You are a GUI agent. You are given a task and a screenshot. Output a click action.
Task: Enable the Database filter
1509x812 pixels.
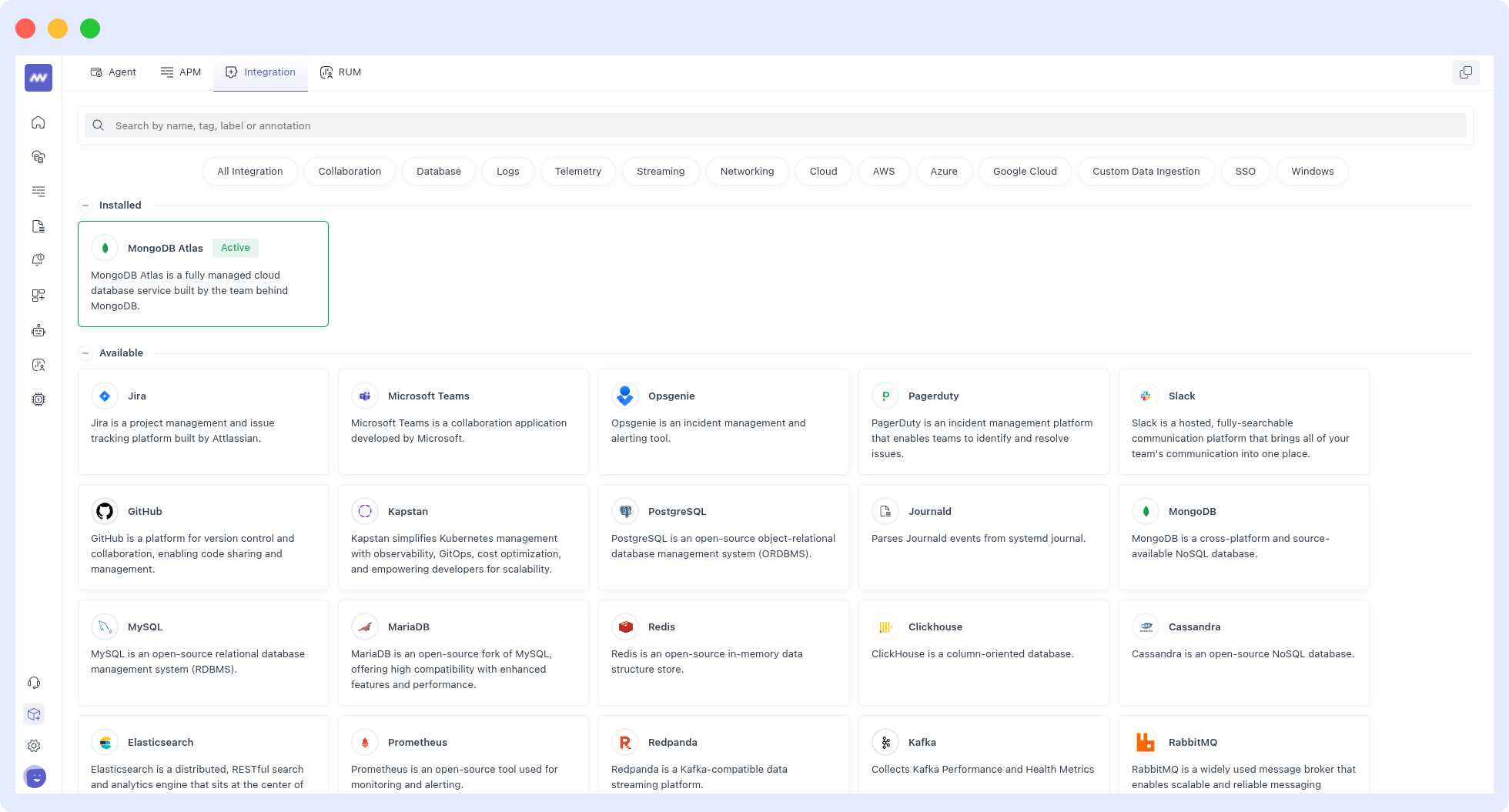(x=438, y=171)
